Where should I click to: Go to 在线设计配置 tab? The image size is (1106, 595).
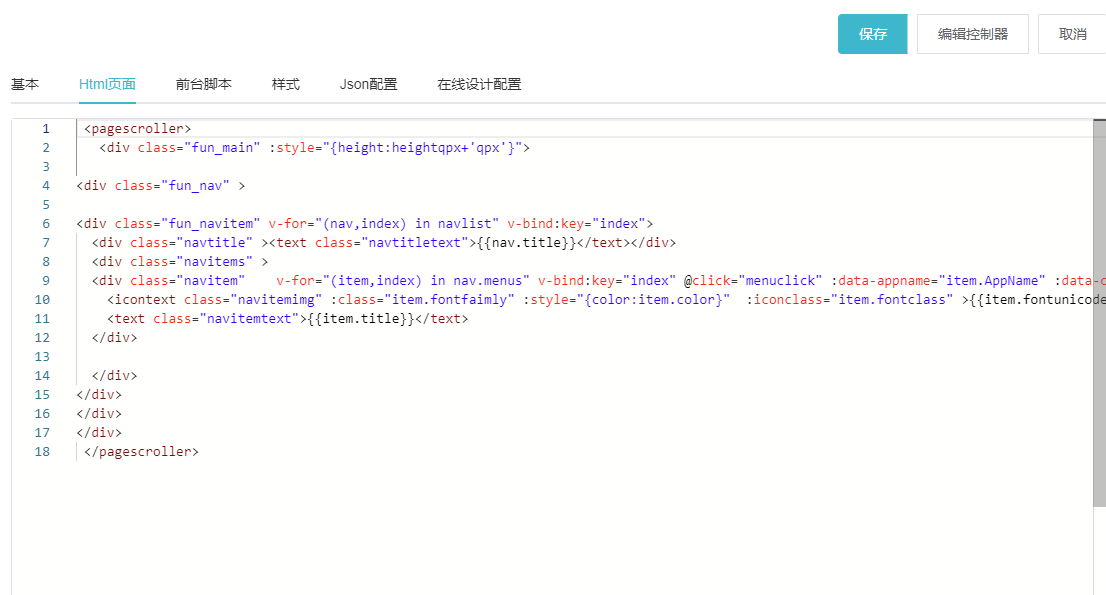pos(479,85)
